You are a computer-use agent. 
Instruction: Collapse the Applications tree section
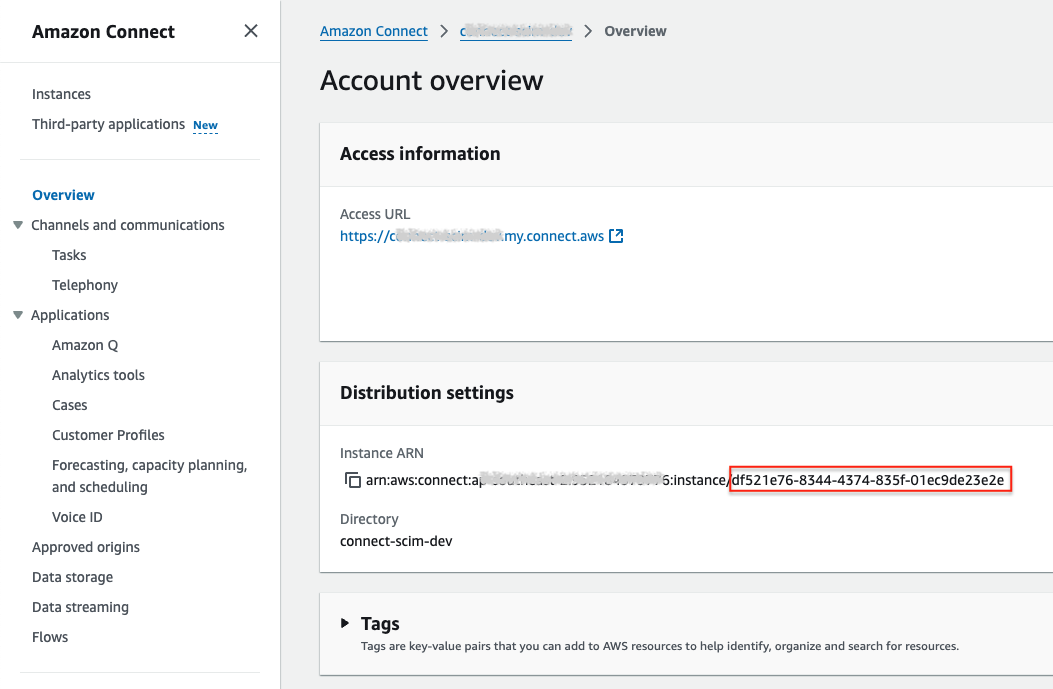(x=18, y=315)
